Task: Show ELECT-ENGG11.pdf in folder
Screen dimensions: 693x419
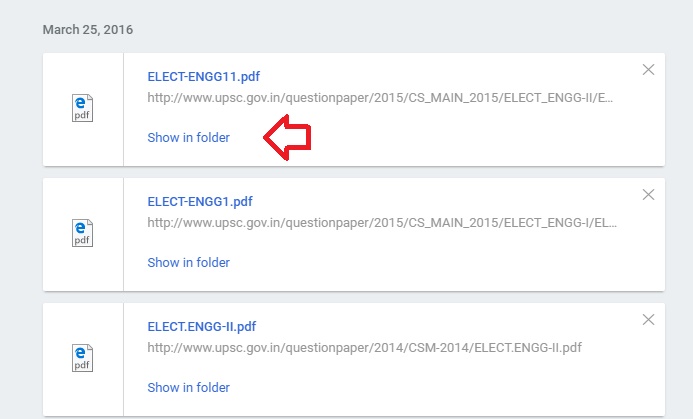Action: 188,138
